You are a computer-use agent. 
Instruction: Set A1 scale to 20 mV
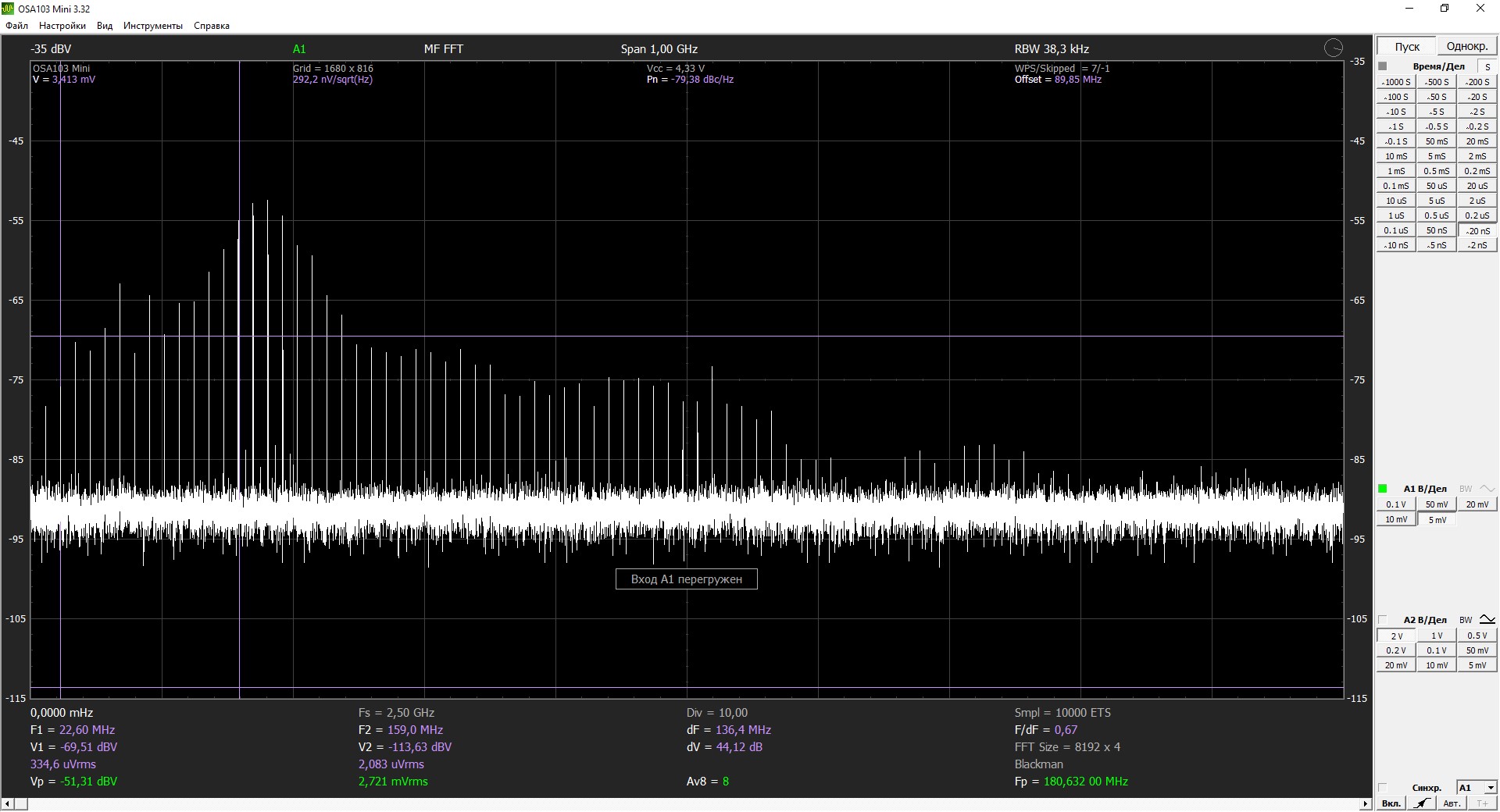(1477, 504)
